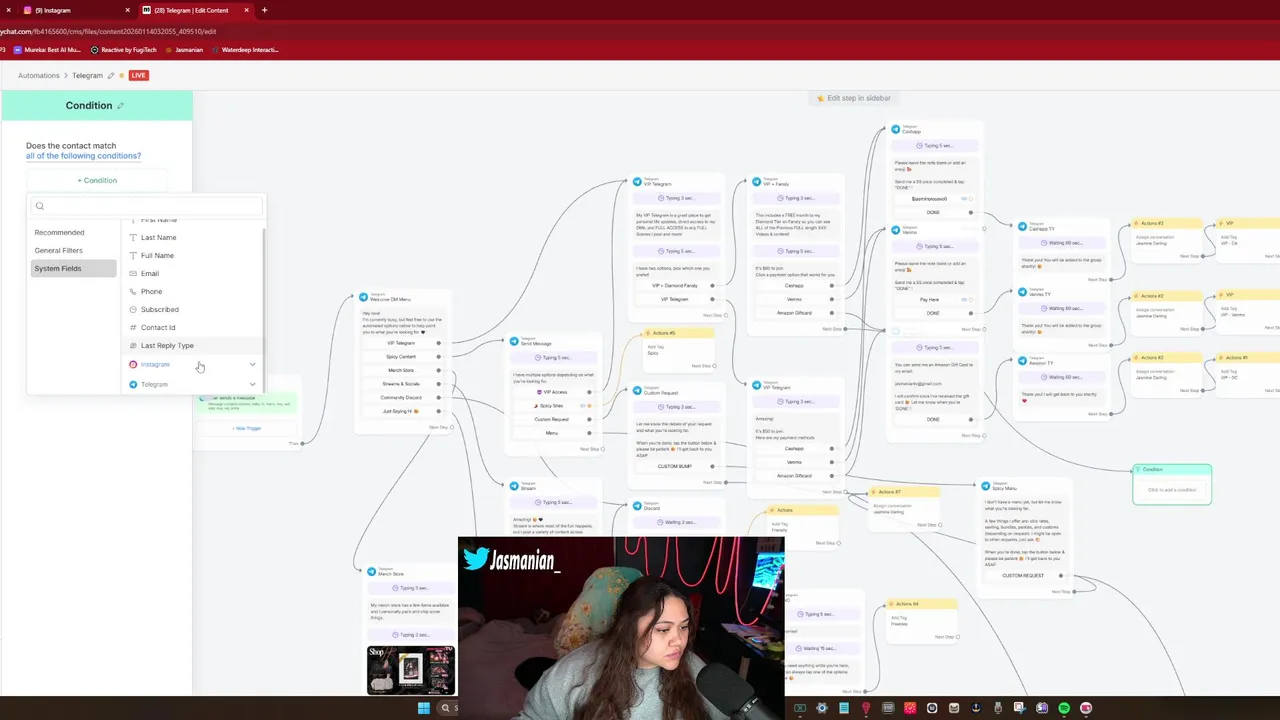The height and width of the screenshot is (720, 1280).
Task: Click the + Condition button
Action: [x=97, y=181]
